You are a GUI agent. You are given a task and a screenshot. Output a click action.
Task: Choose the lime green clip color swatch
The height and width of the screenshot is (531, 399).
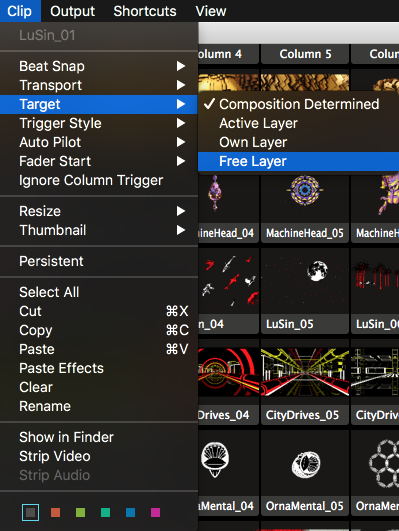(x=81, y=512)
